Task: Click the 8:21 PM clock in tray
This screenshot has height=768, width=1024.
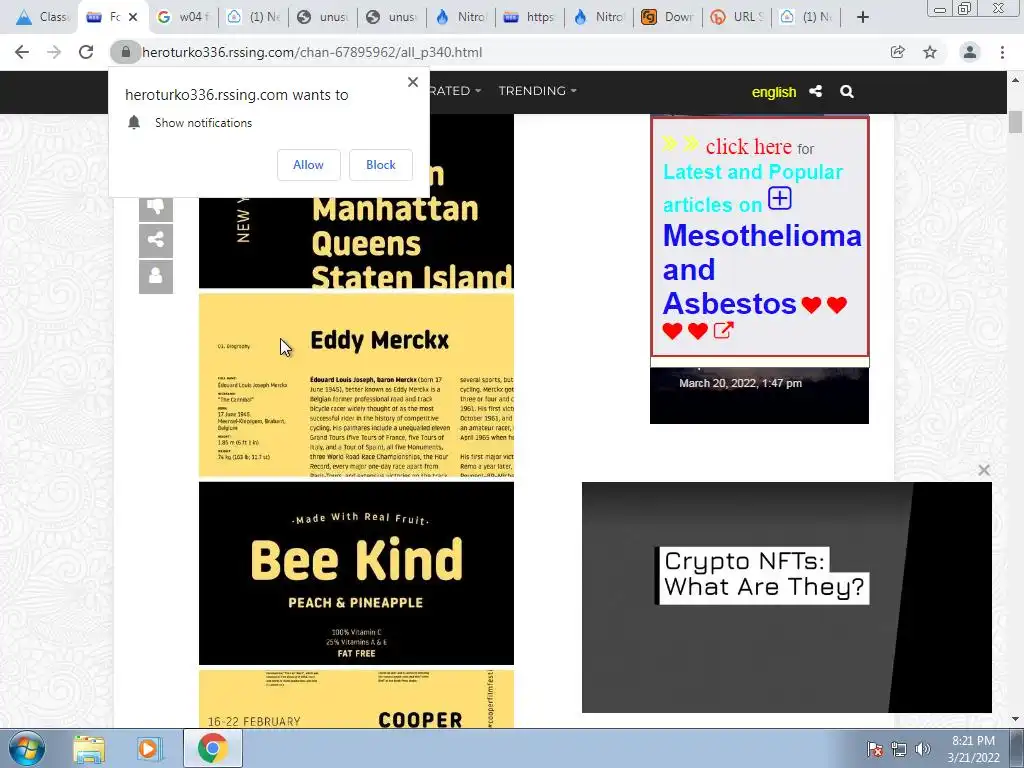Action: click(973, 741)
